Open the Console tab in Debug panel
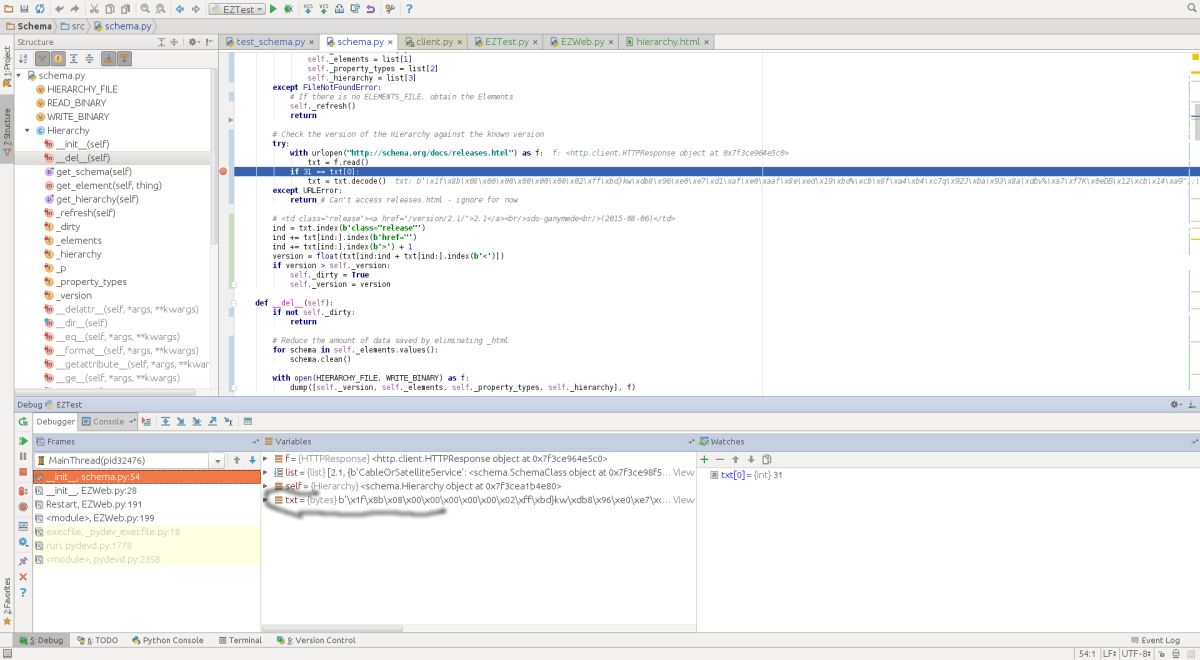This screenshot has height=660, width=1200. click(x=109, y=421)
